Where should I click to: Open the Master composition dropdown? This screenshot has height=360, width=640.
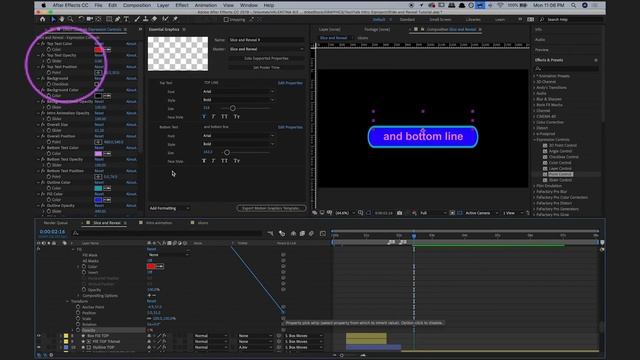[266, 49]
